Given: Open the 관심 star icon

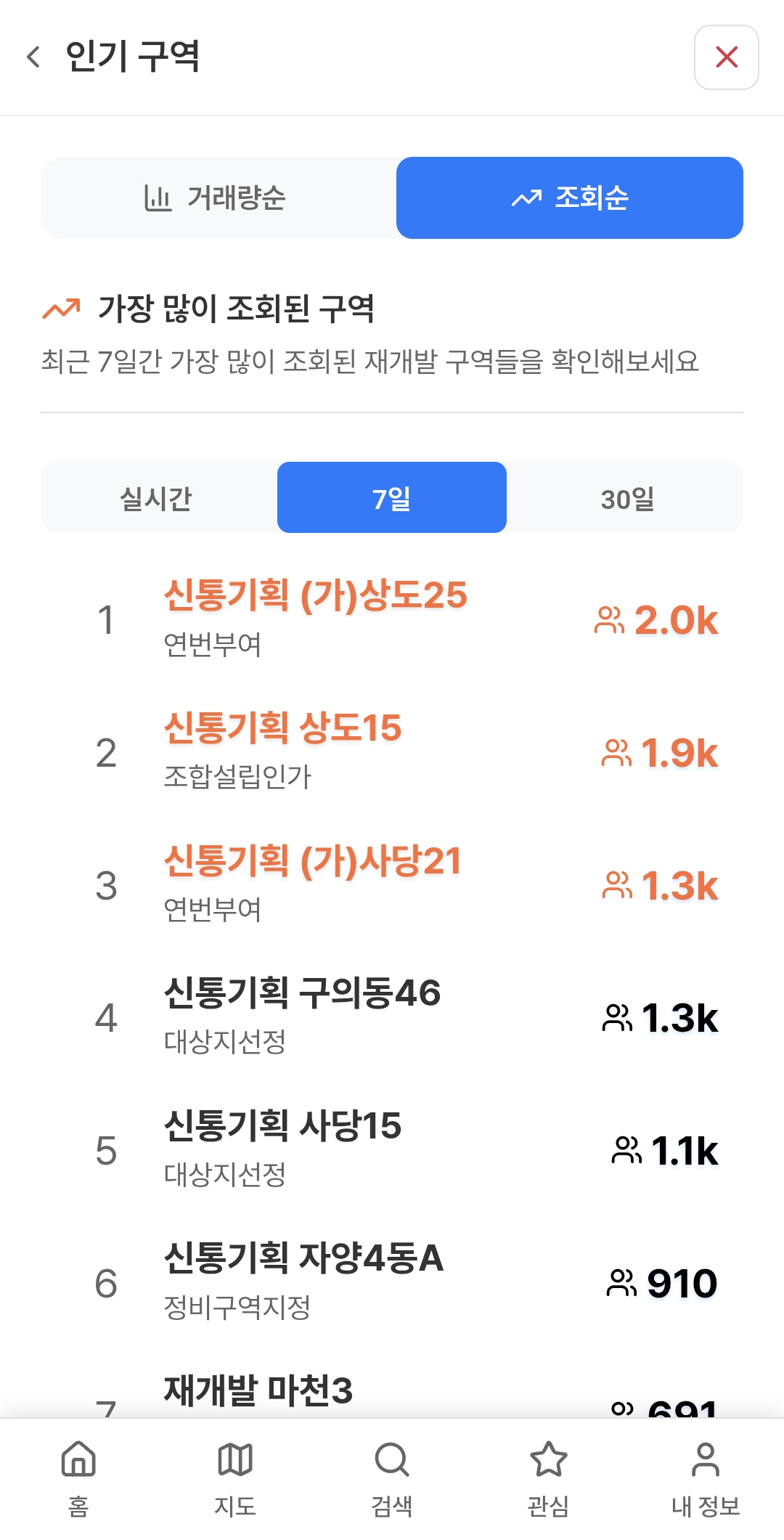Looking at the screenshot, I should [549, 1459].
